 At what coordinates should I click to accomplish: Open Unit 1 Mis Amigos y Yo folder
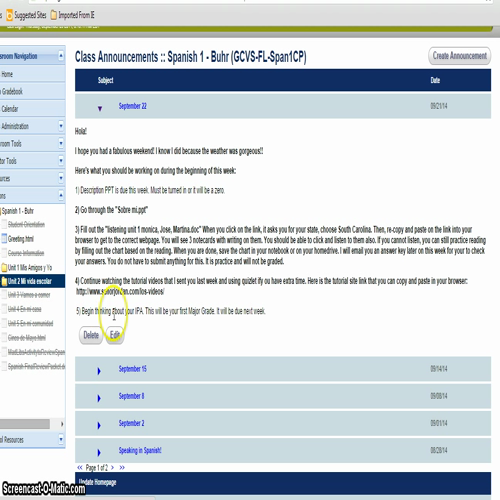pyautogui.click(x=30, y=267)
